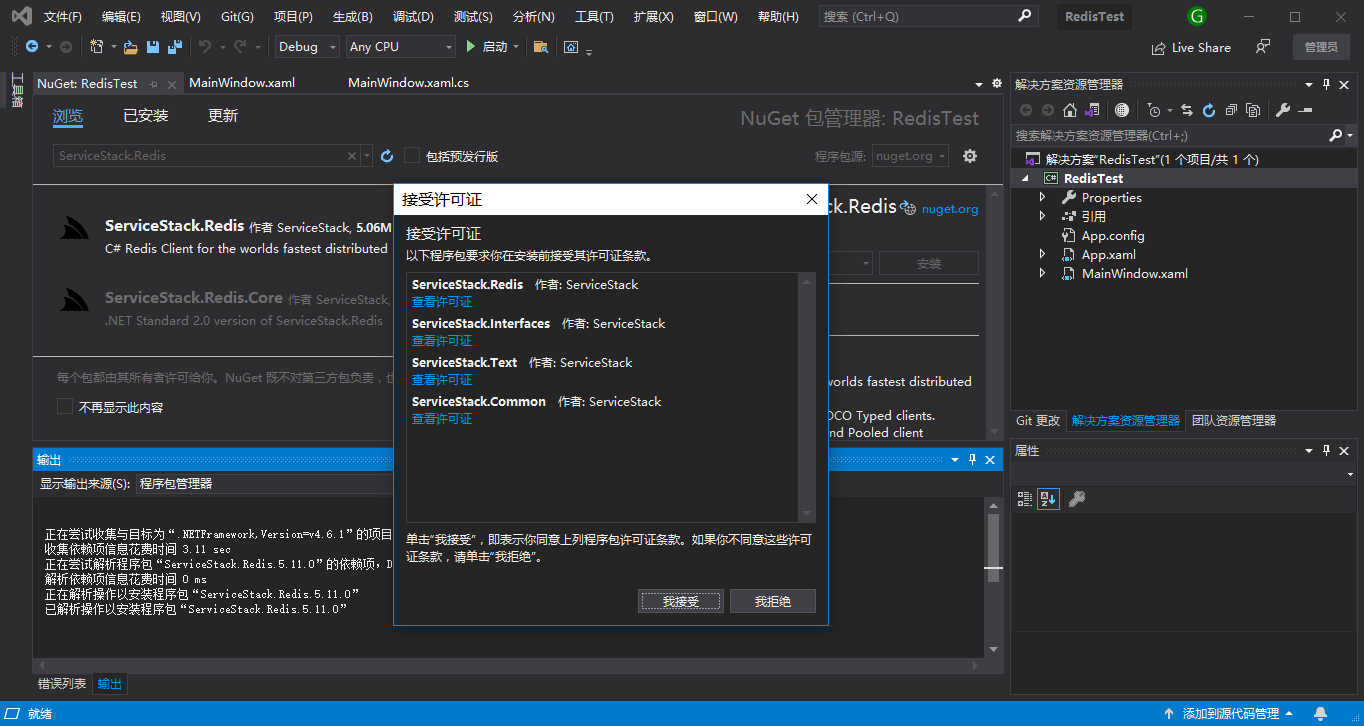Click the Save file toolbar icon
Image resolution: width=1364 pixels, height=726 pixels.
pos(153,47)
